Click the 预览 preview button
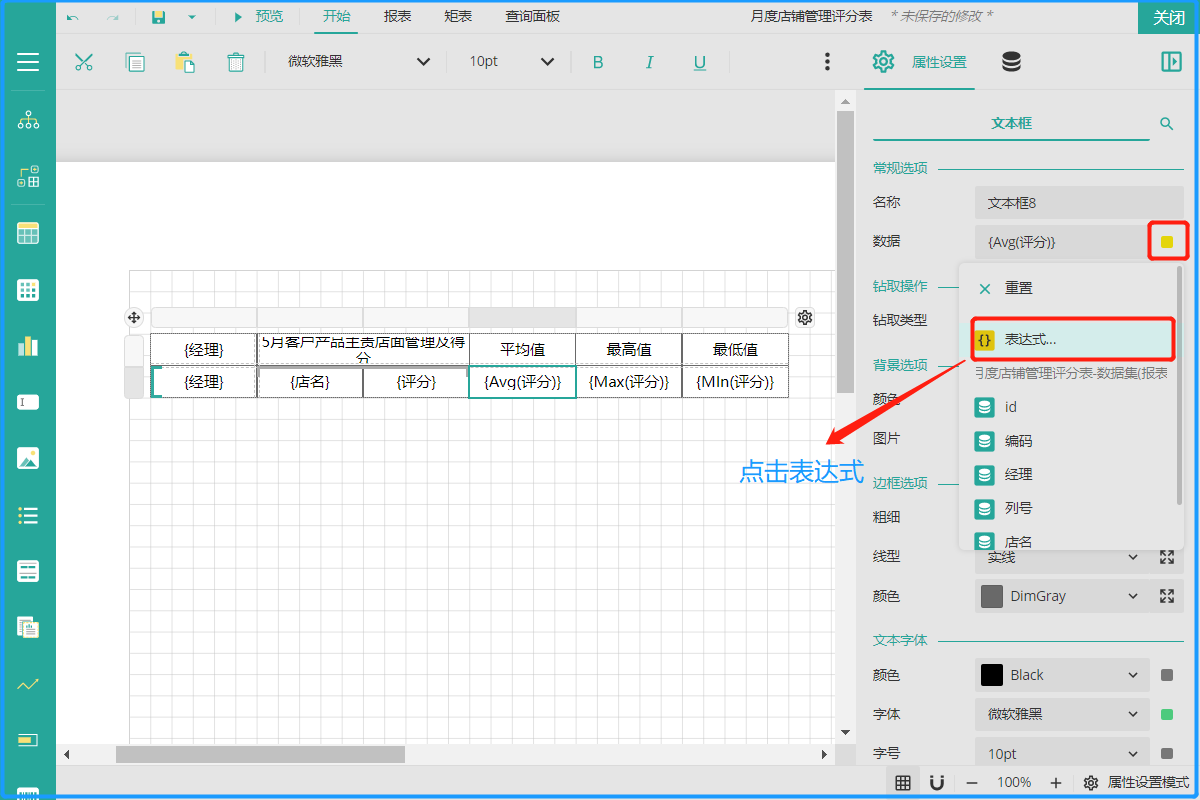Viewport: 1200px width, 800px height. click(x=258, y=17)
